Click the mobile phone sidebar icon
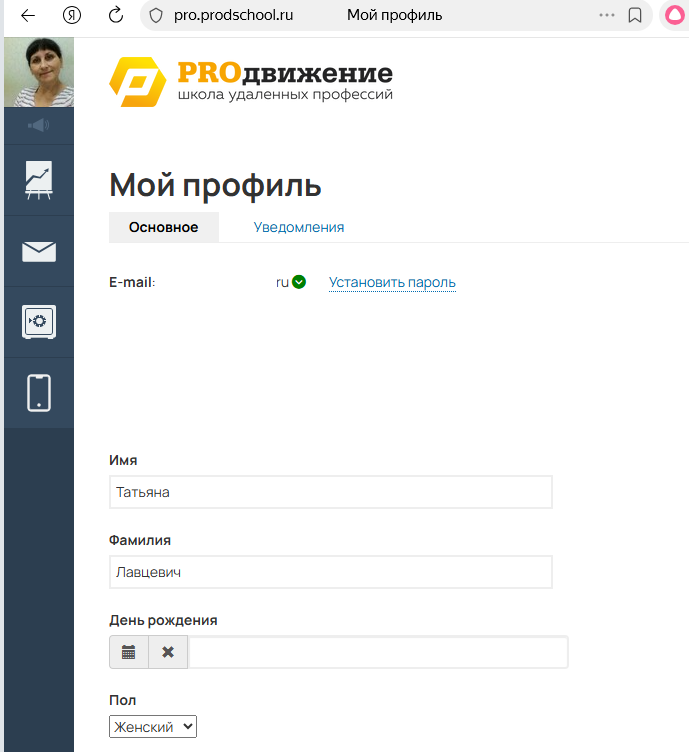 (x=39, y=392)
